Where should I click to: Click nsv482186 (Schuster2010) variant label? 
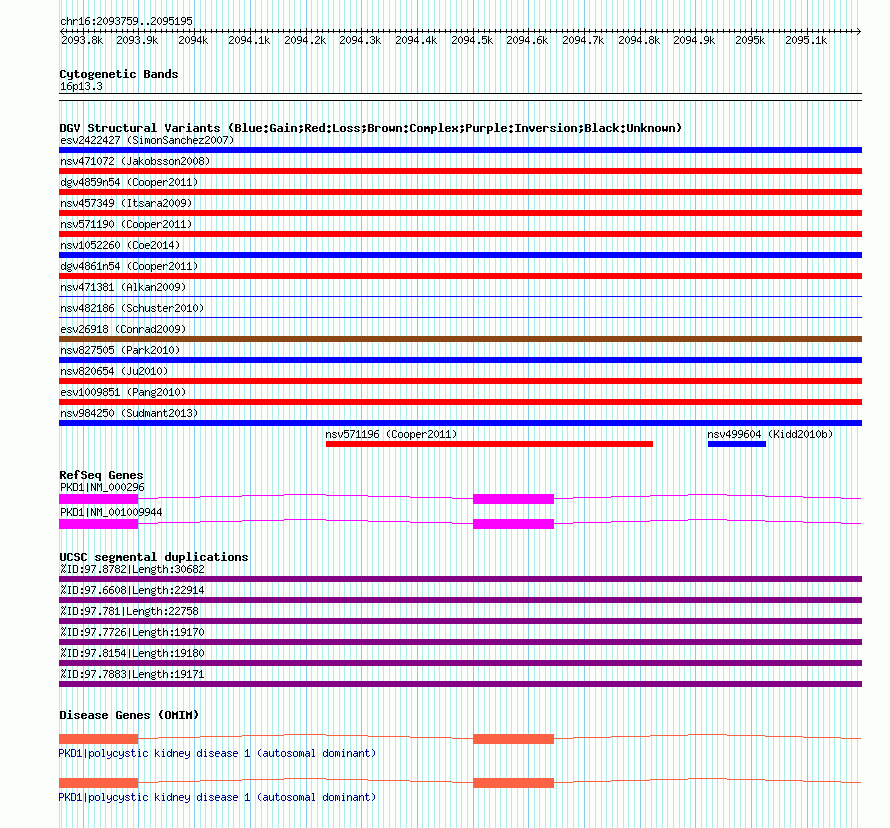(132, 308)
